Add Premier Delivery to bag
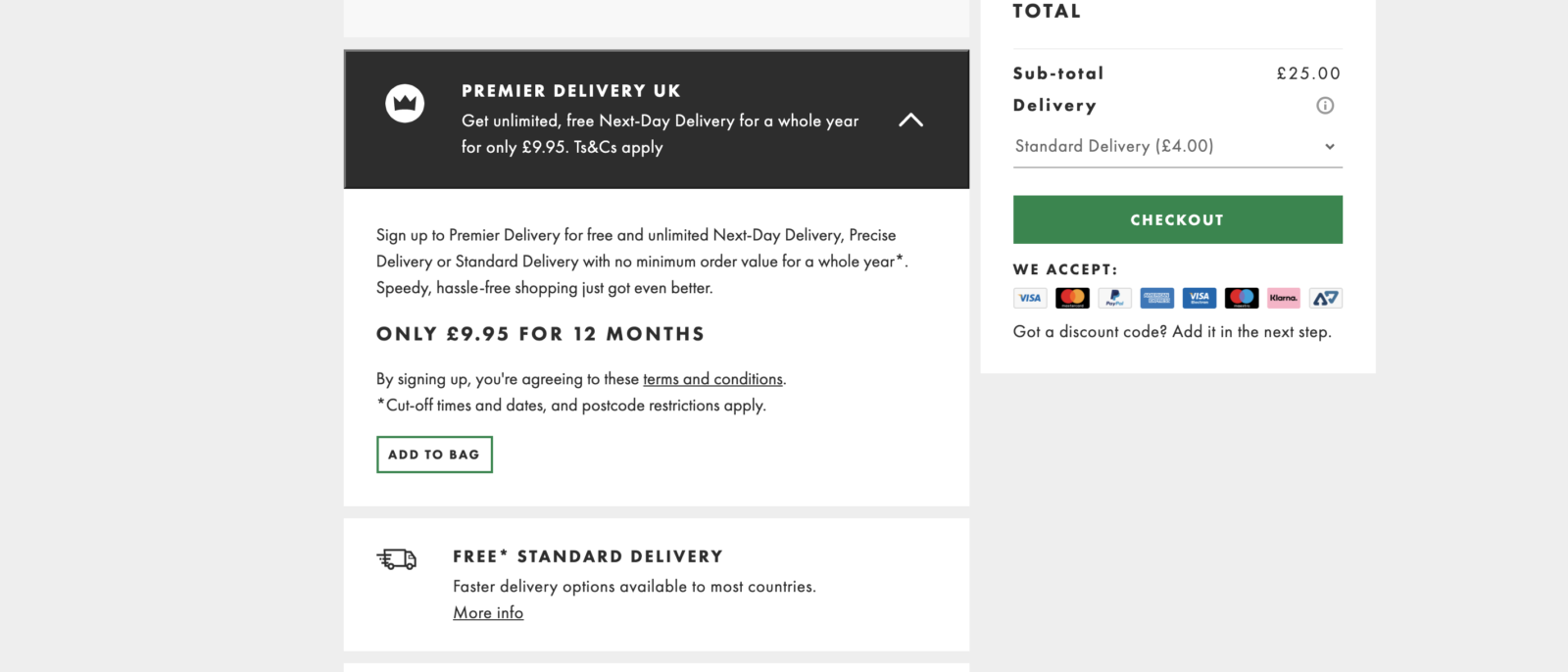This screenshot has width=1568, height=672. [x=434, y=455]
